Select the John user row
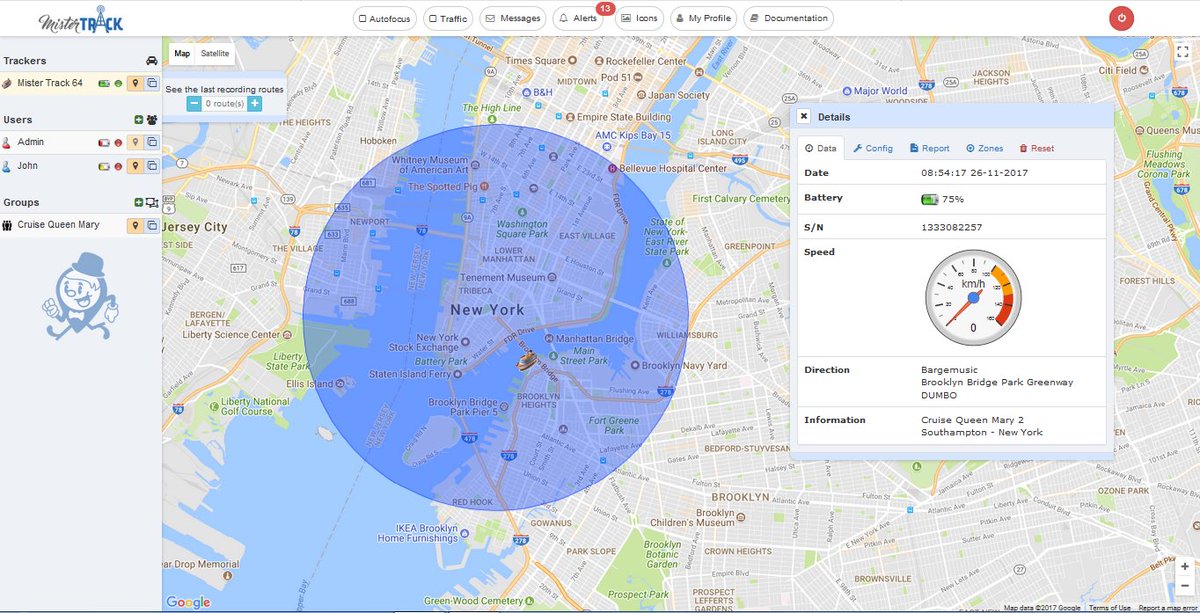This screenshot has height=613, width=1200. [81, 166]
